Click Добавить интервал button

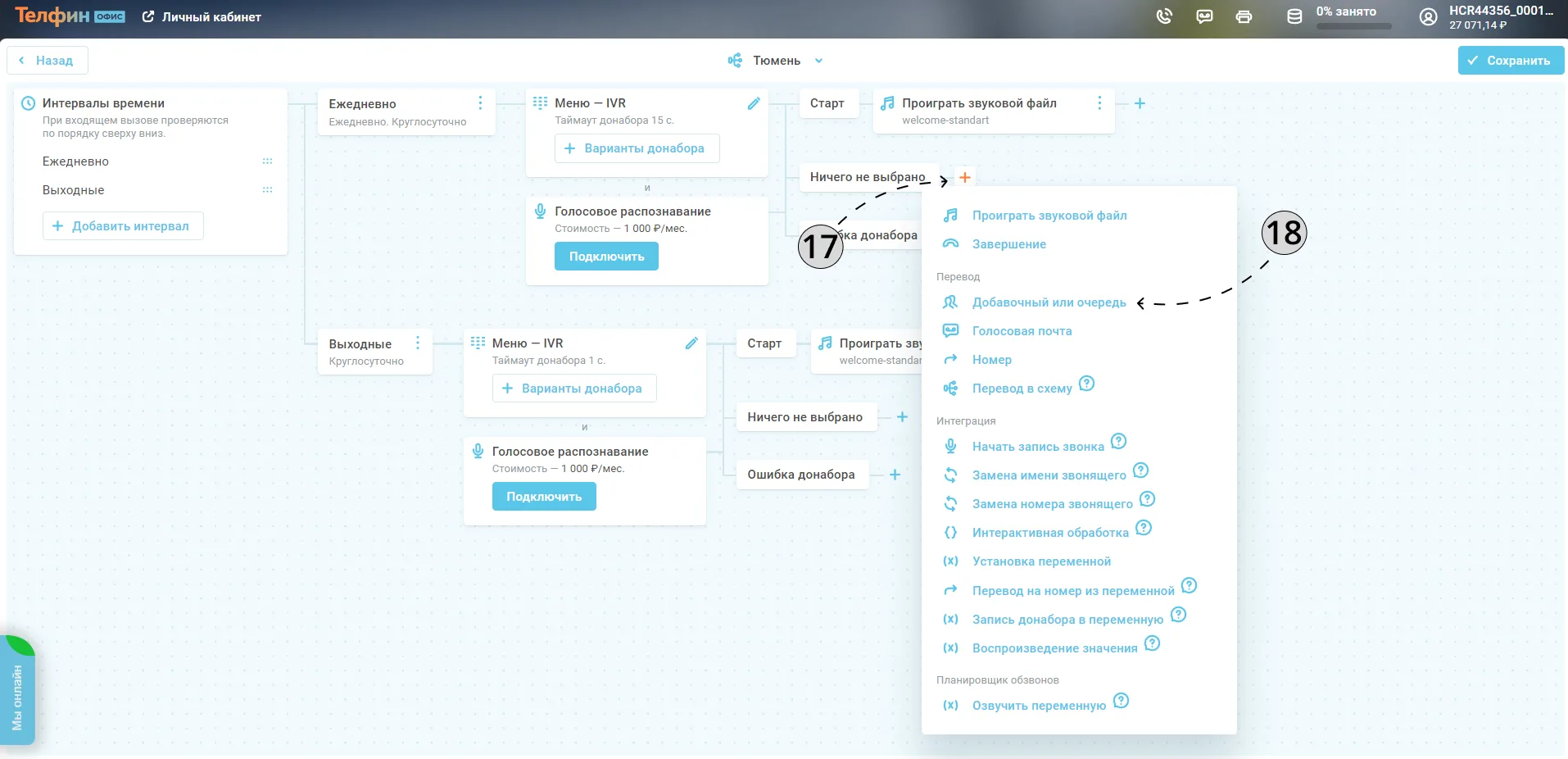coord(123,226)
